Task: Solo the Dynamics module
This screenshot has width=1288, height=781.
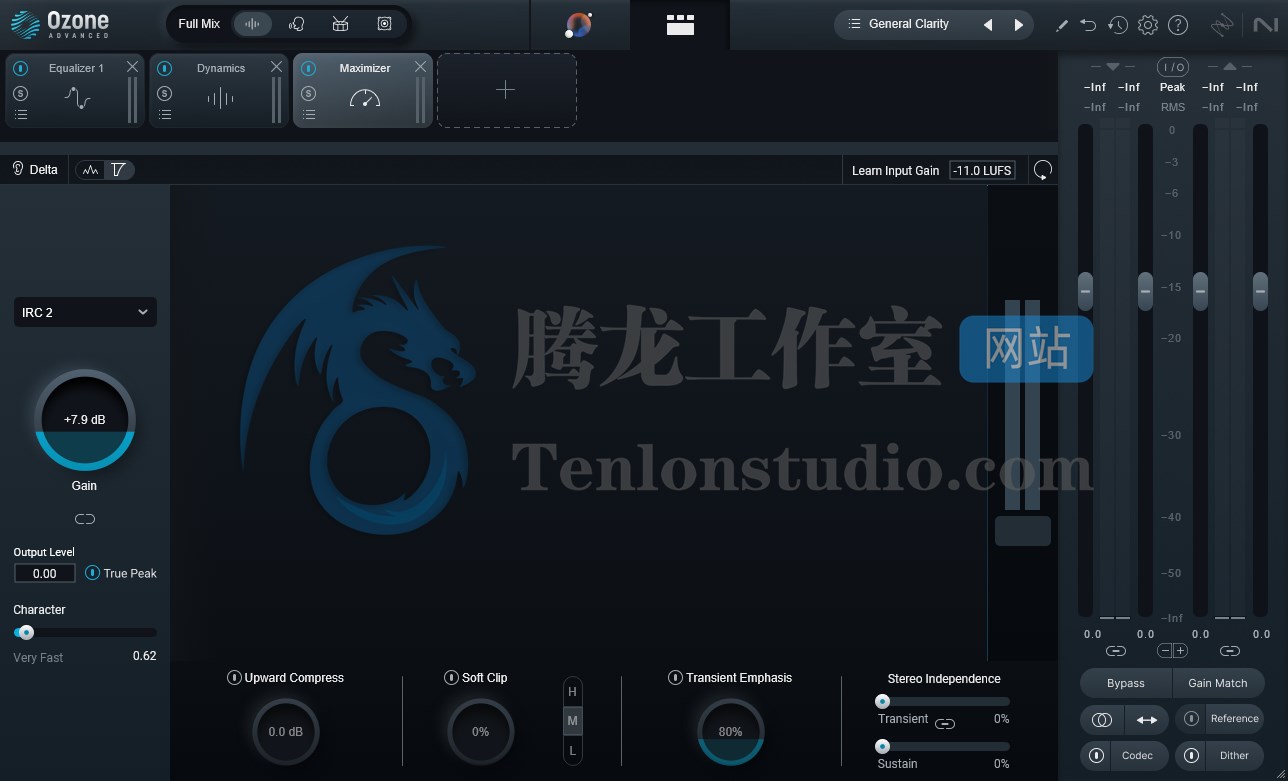Action: pos(165,93)
